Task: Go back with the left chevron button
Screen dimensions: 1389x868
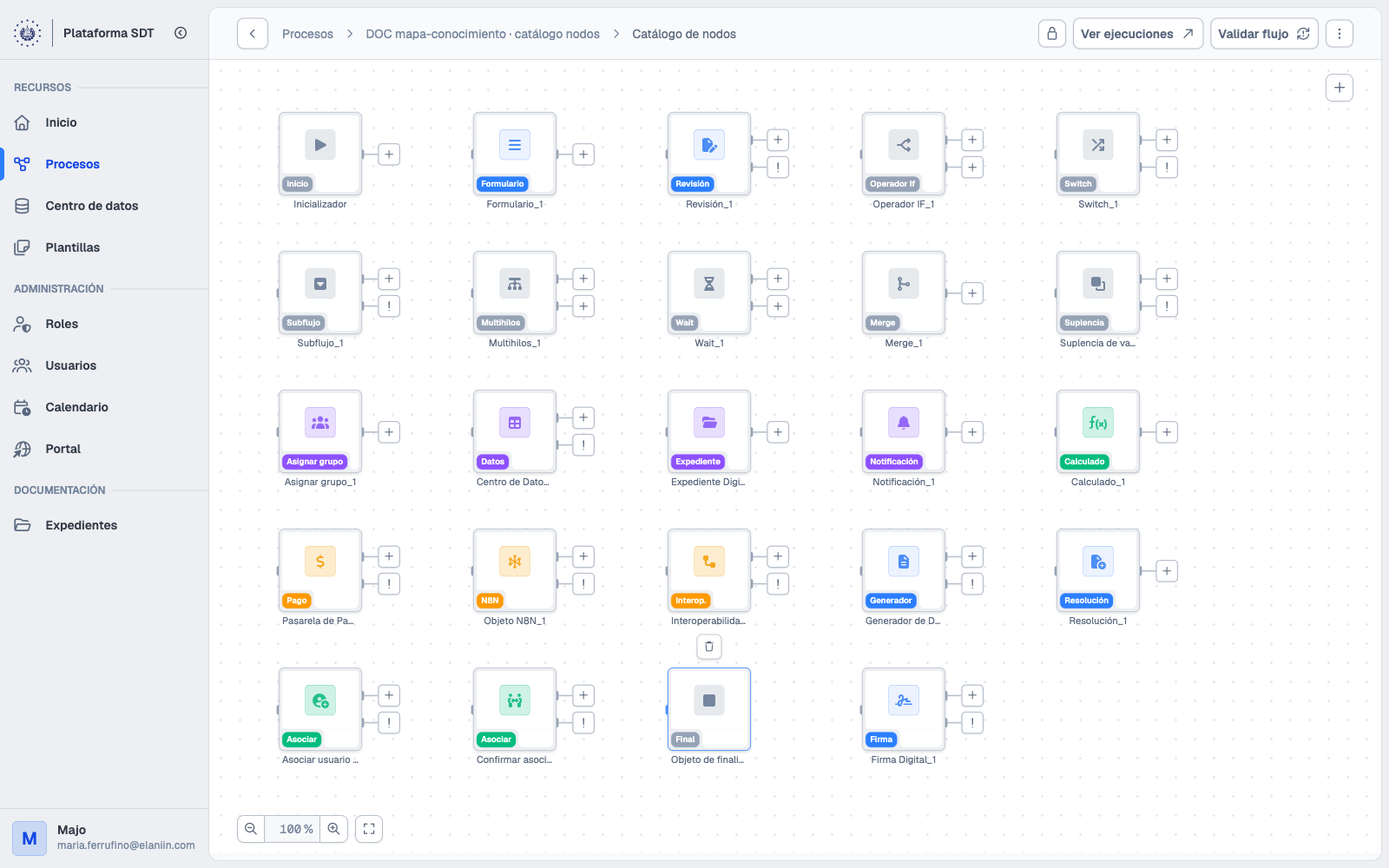Action: pyautogui.click(x=253, y=34)
